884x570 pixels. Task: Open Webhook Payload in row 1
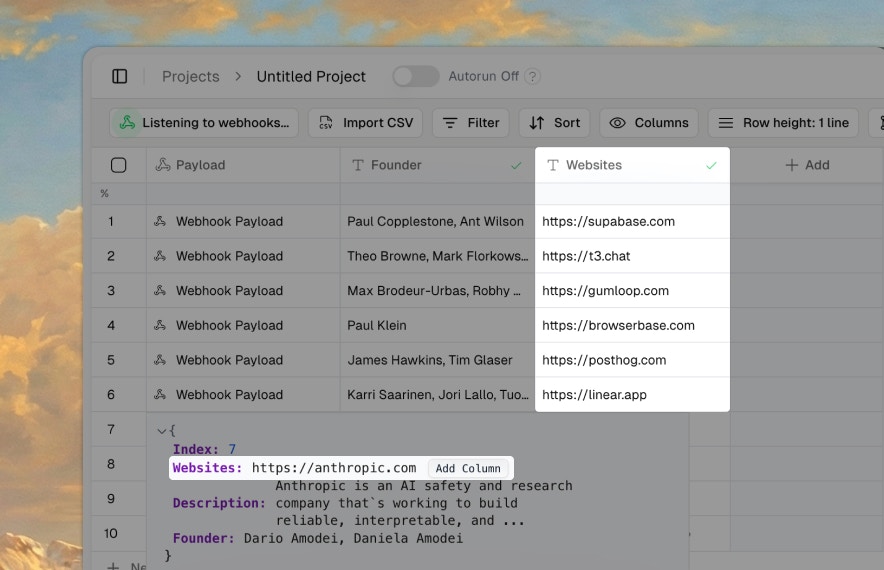[x=229, y=222]
